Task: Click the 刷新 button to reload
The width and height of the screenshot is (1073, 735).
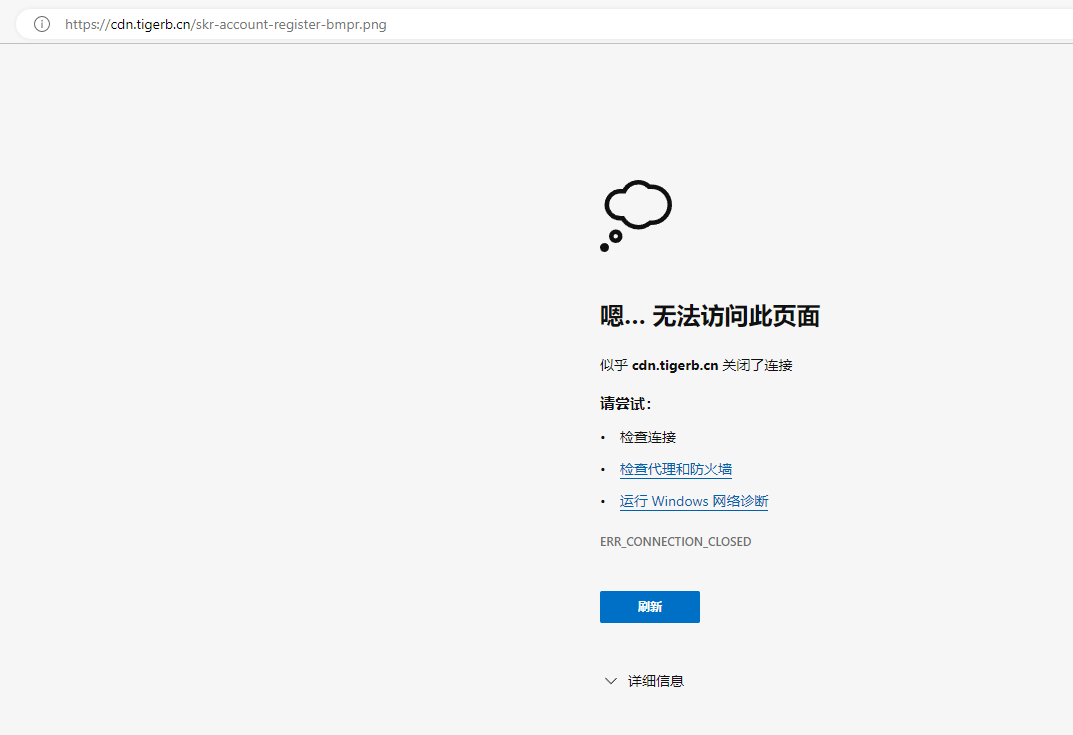Action: click(649, 606)
